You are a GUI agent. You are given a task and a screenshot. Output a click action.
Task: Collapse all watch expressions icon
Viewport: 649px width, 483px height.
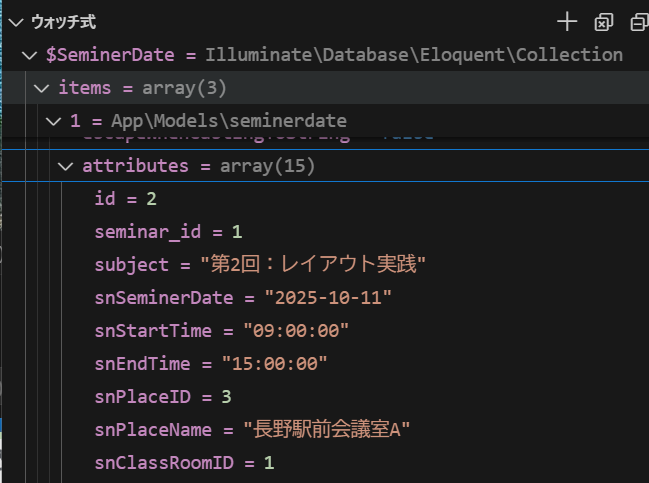pyautogui.click(x=639, y=22)
